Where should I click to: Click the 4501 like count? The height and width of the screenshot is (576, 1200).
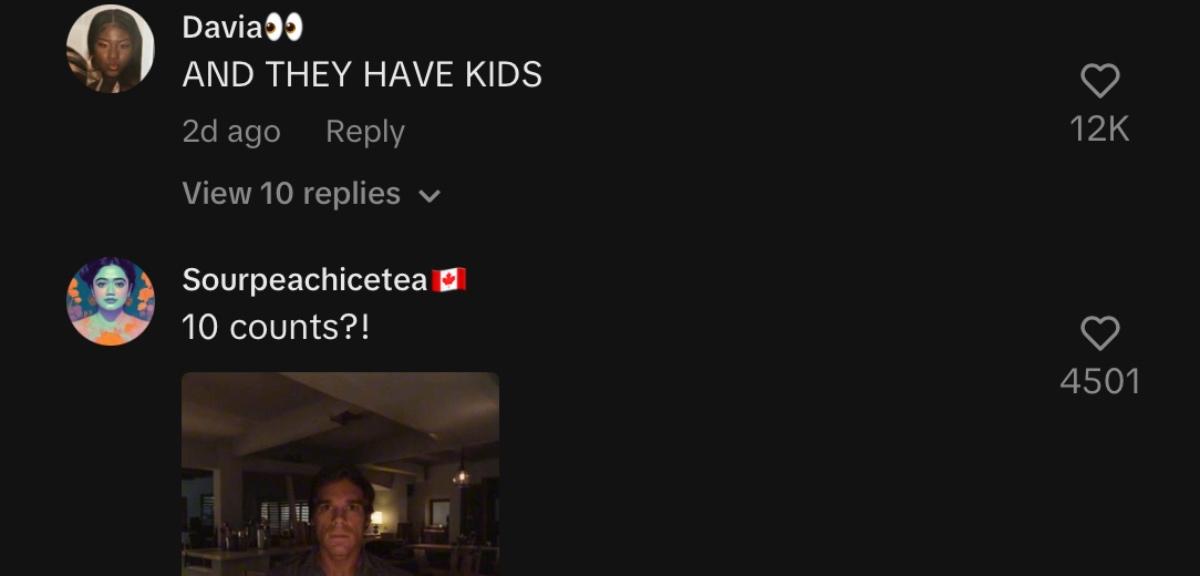pos(1100,381)
